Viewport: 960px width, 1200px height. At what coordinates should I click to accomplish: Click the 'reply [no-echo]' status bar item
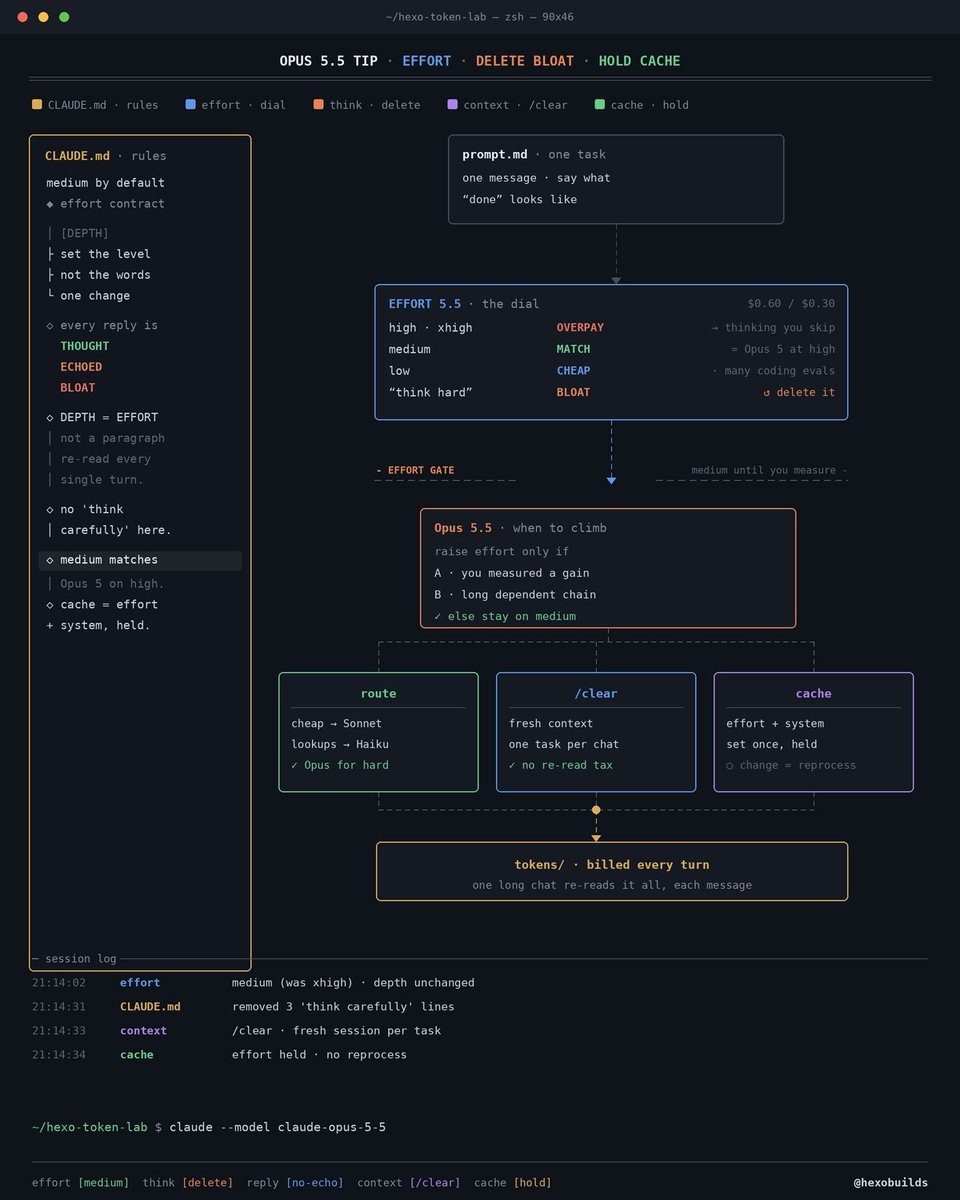click(295, 1183)
